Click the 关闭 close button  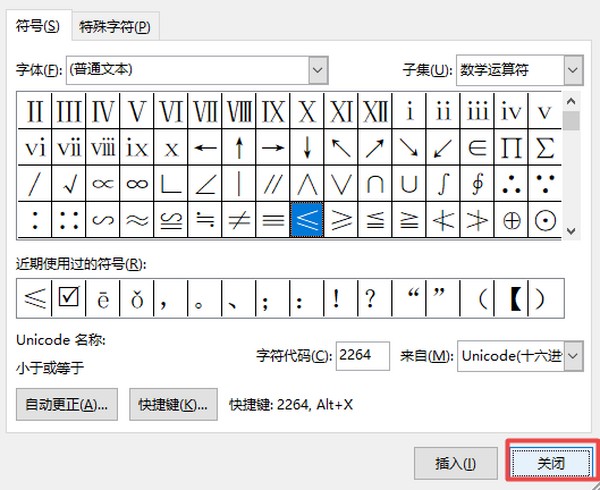tap(551, 464)
